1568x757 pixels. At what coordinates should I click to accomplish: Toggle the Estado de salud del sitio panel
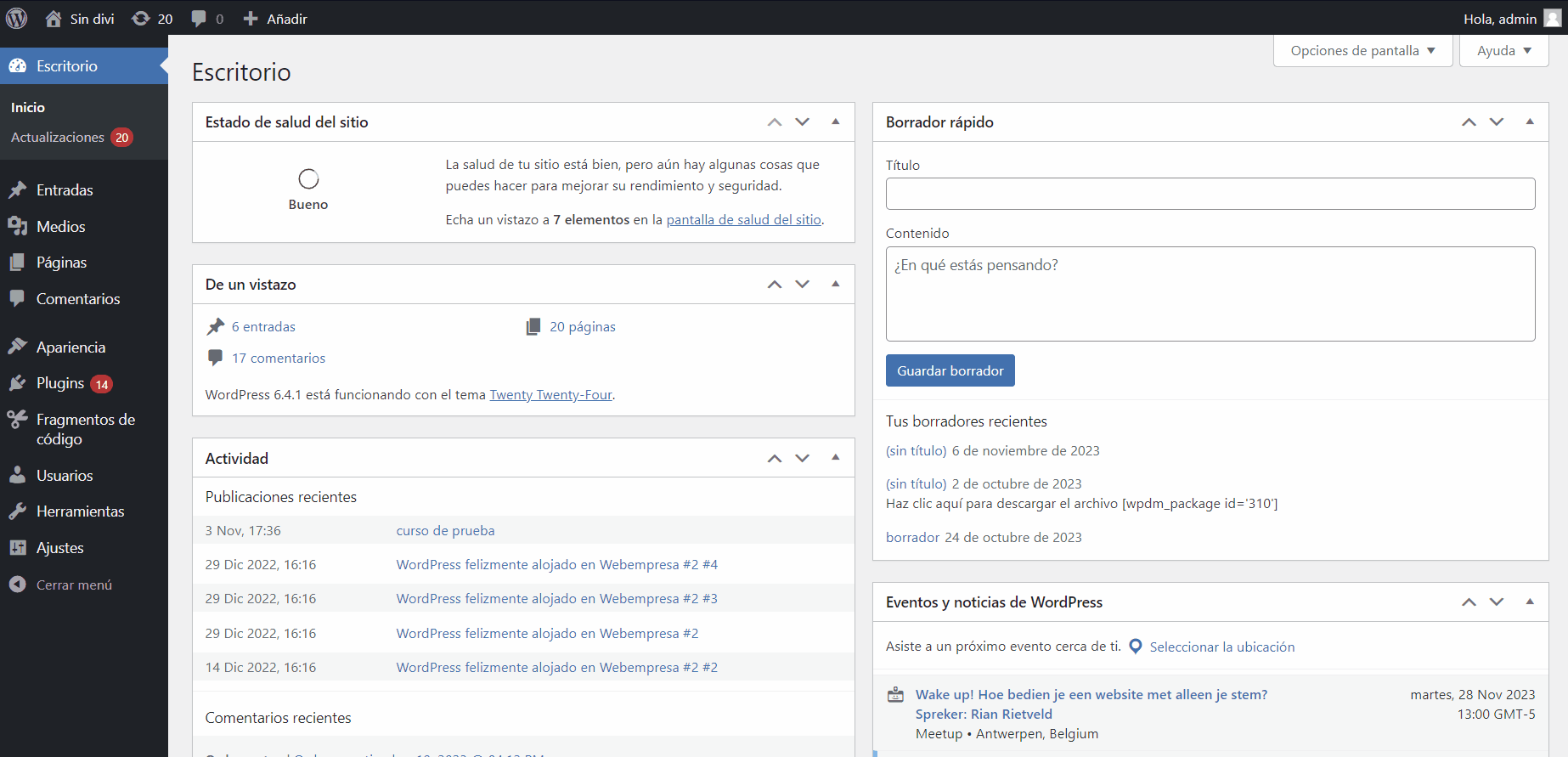[836, 122]
